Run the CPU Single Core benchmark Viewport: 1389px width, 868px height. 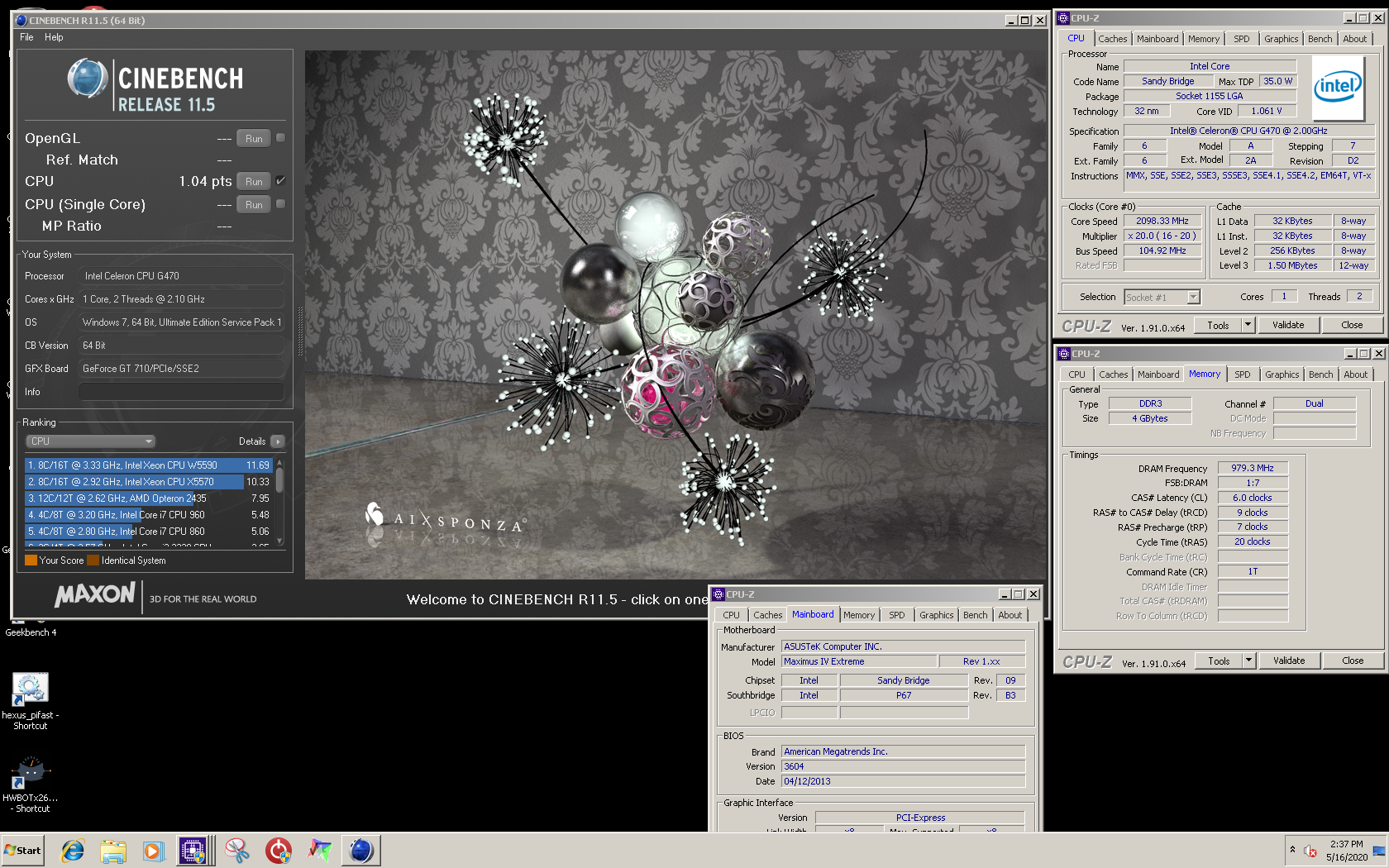tap(254, 204)
